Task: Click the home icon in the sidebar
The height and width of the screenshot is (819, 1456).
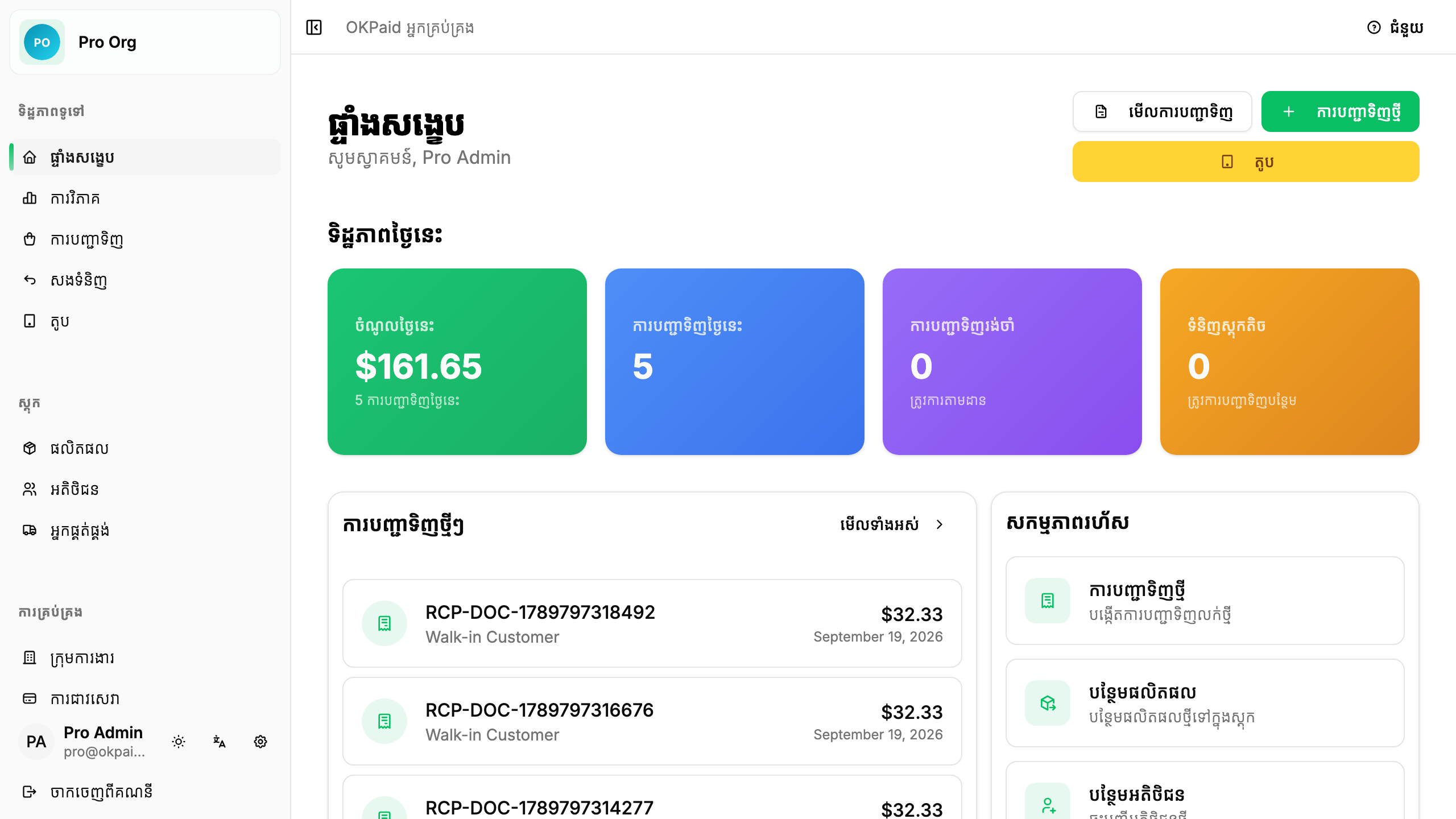Action: [x=30, y=157]
